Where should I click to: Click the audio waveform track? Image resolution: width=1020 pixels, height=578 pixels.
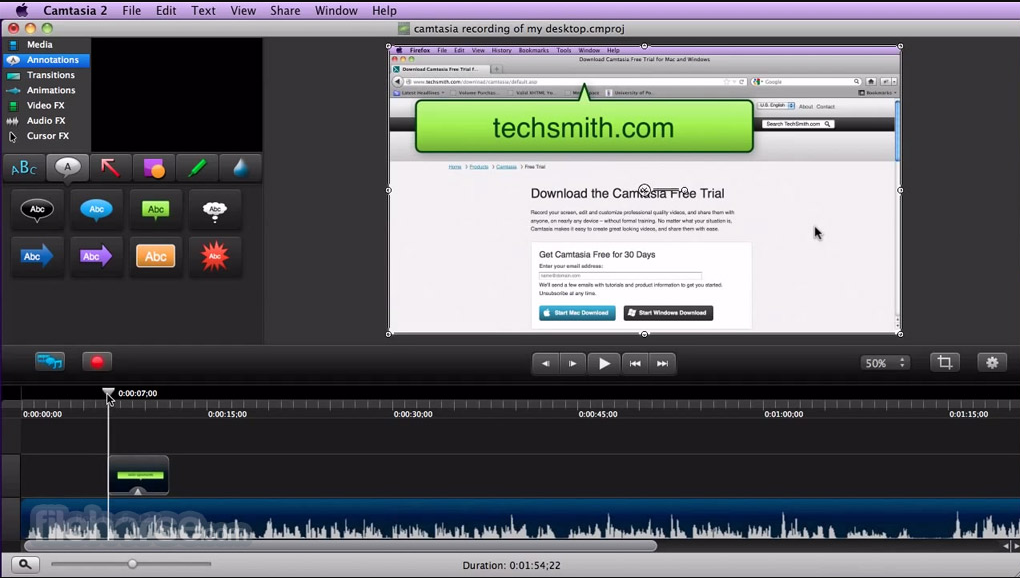coord(520,519)
